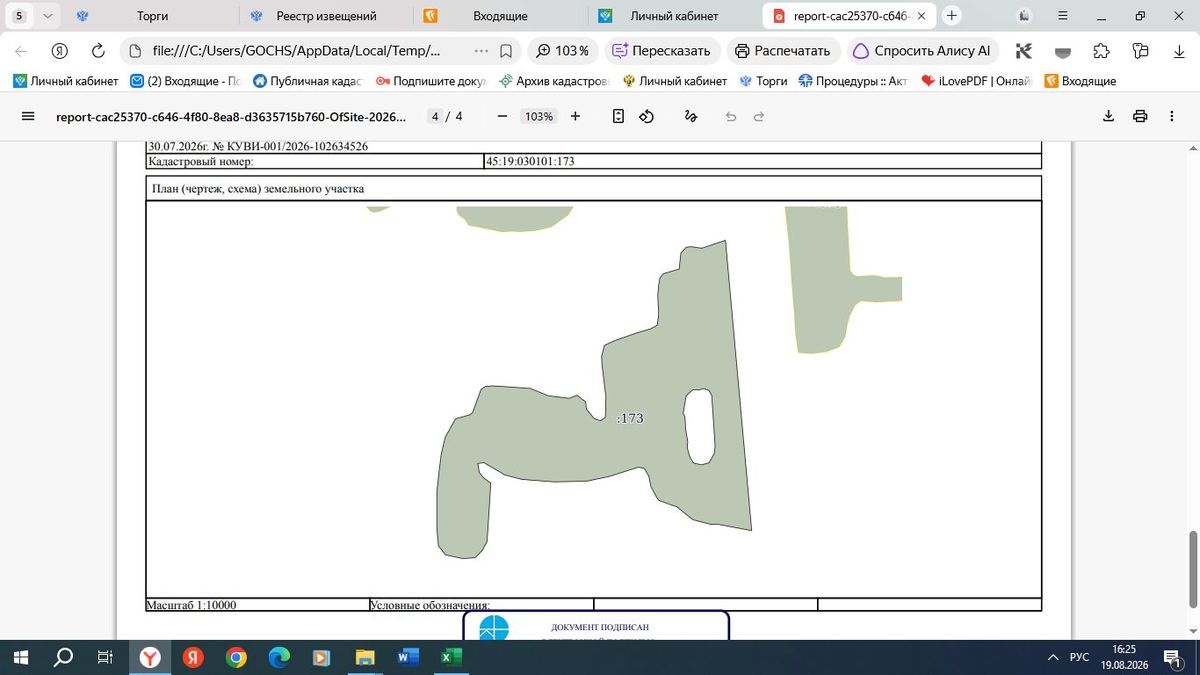Open the K extension in toolbar
1200x675 pixels.
point(1023,51)
